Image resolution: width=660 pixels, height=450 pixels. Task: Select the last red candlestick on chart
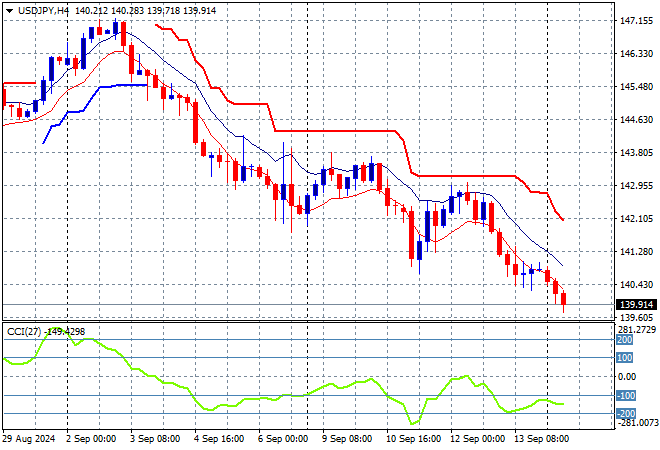(x=564, y=299)
